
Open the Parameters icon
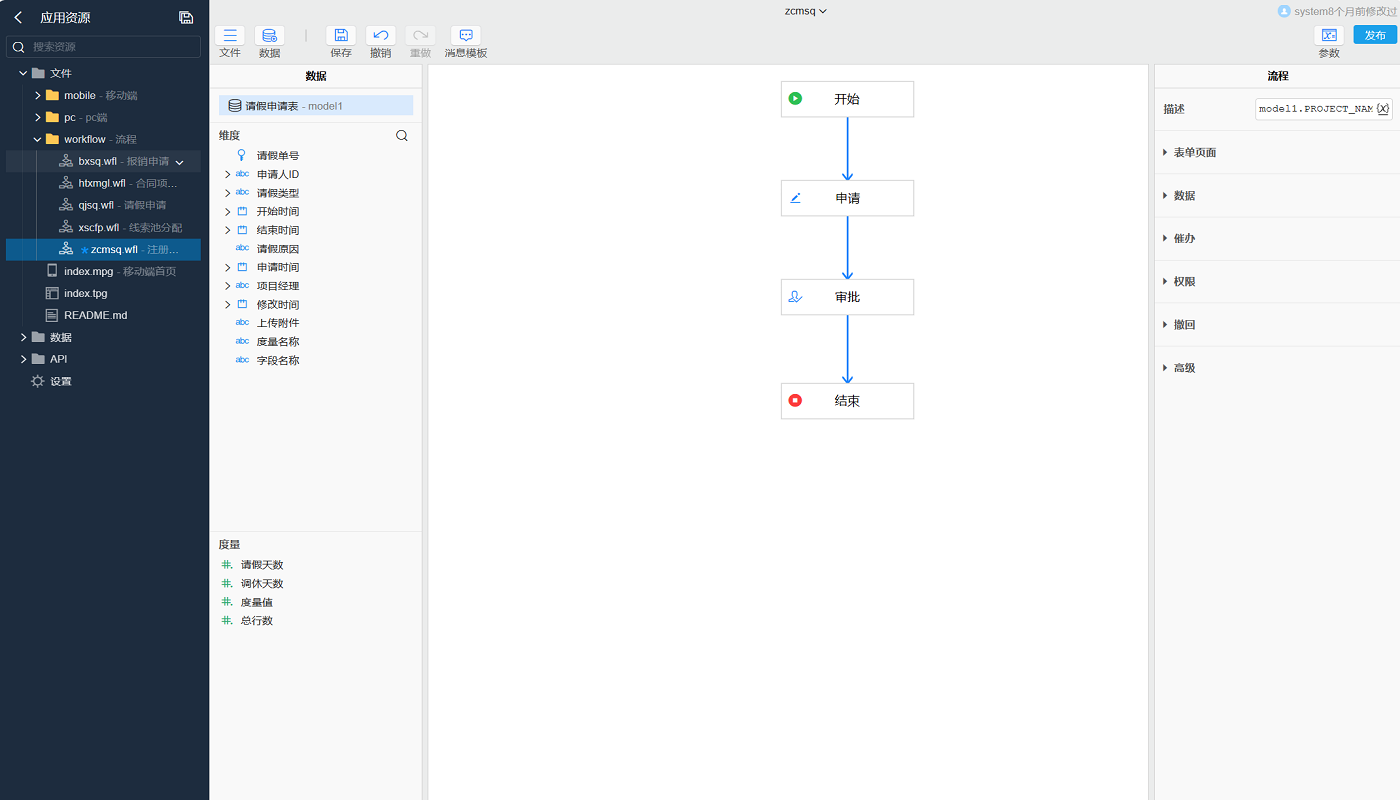click(1328, 36)
